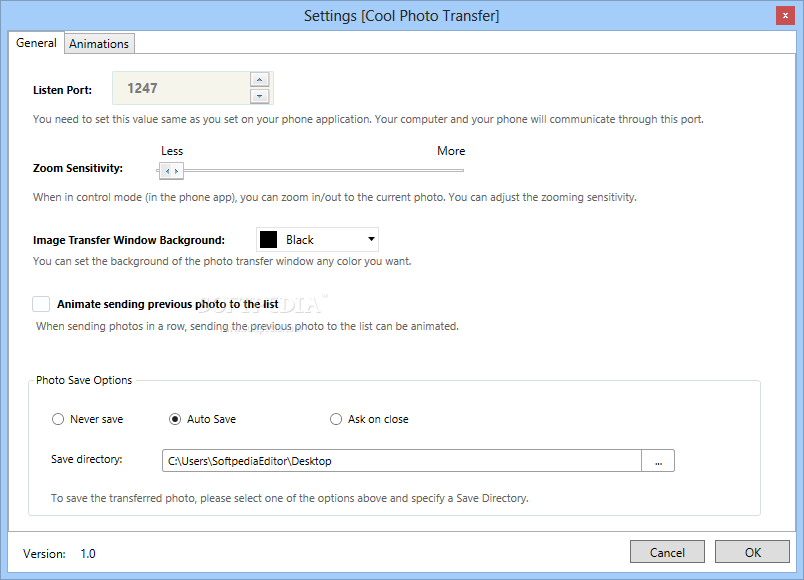
Task: Click the Zoom Sensitivity slider thumb
Action: (x=171, y=171)
